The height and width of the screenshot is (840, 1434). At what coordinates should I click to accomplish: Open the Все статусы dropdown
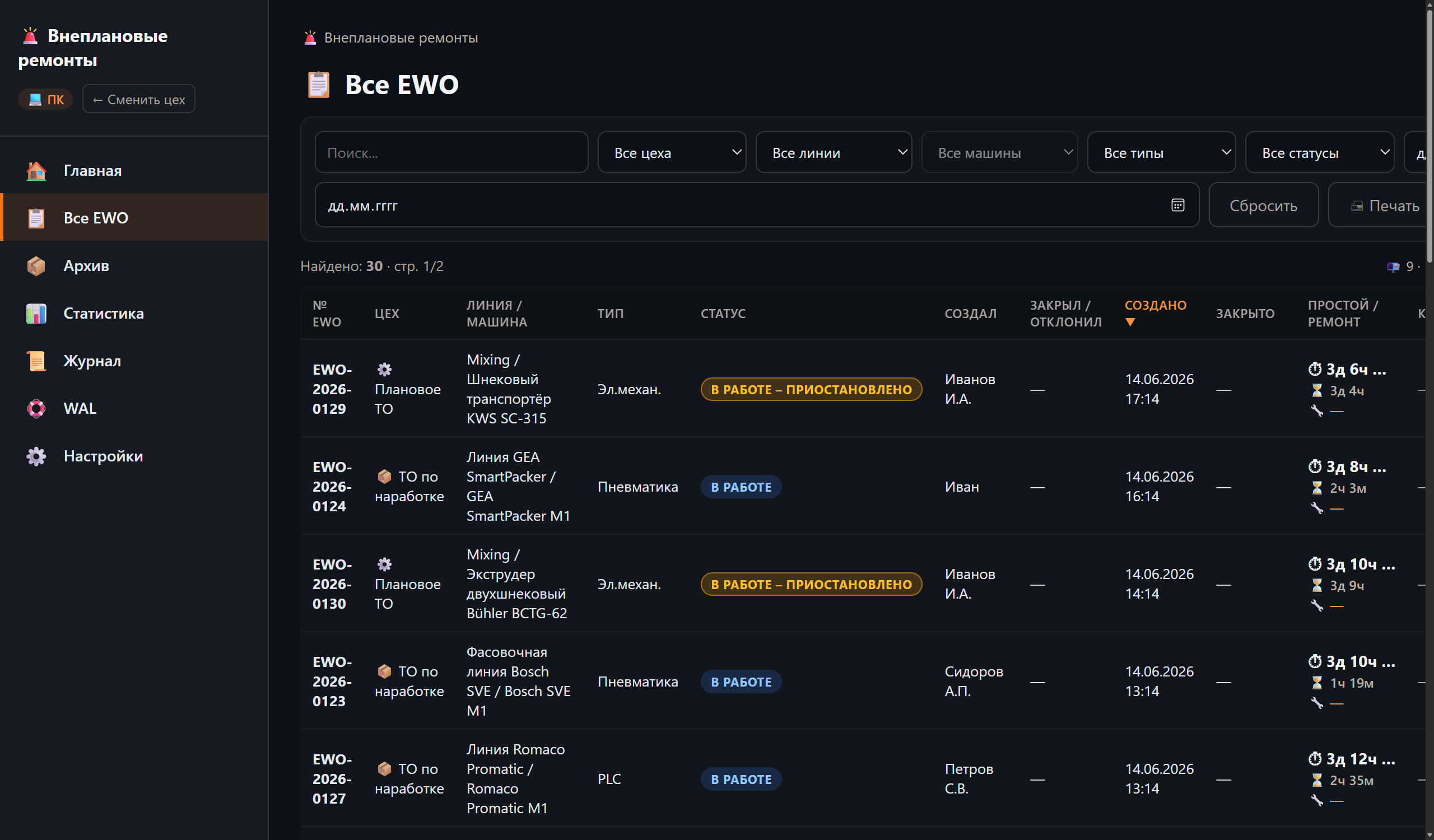(x=1320, y=152)
